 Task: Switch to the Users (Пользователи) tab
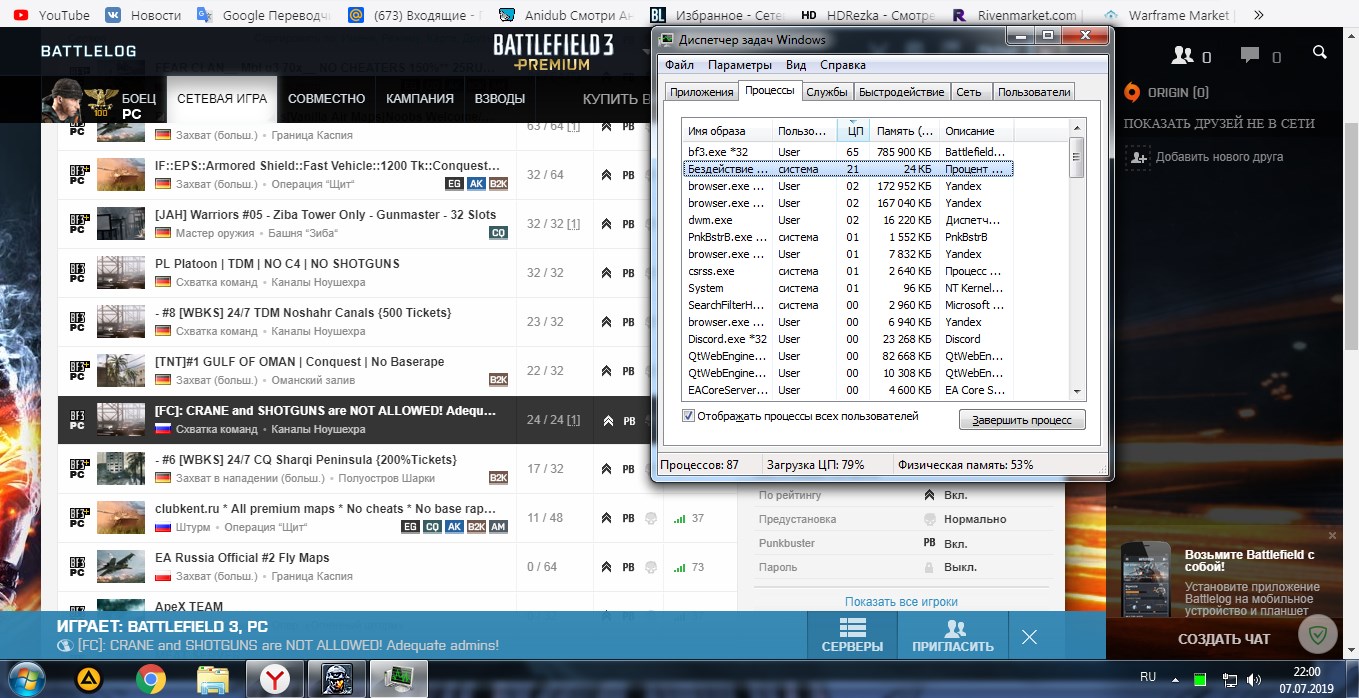pyautogui.click(x=1034, y=92)
